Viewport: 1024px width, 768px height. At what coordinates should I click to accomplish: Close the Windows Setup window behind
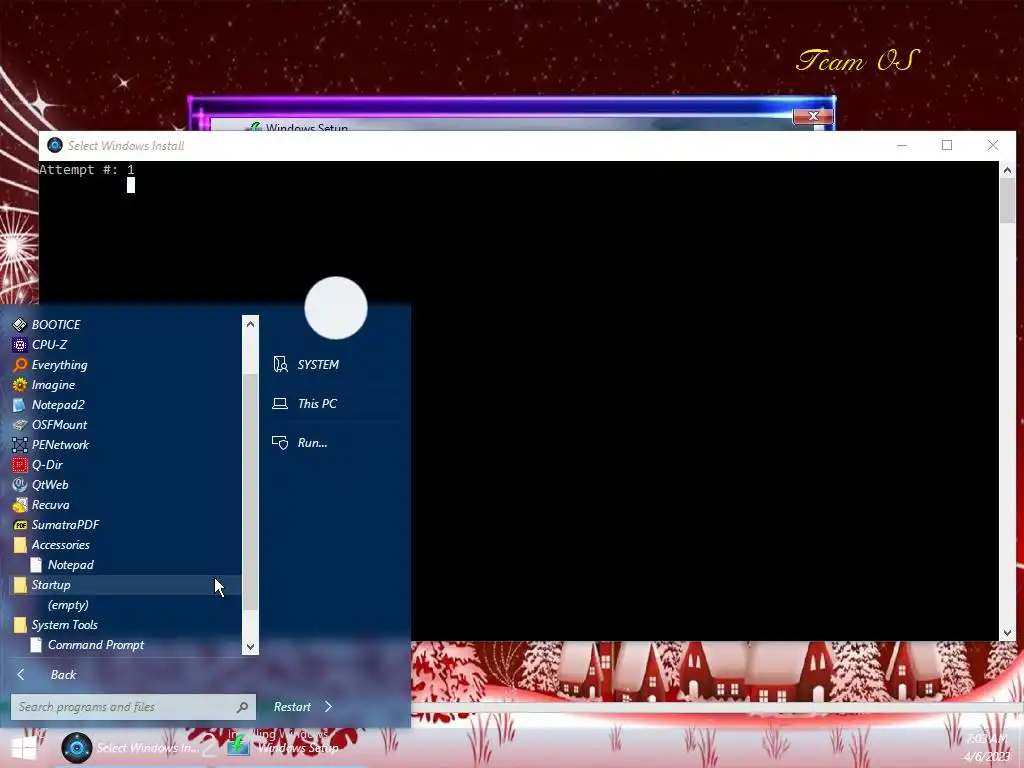click(x=813, y=116)
